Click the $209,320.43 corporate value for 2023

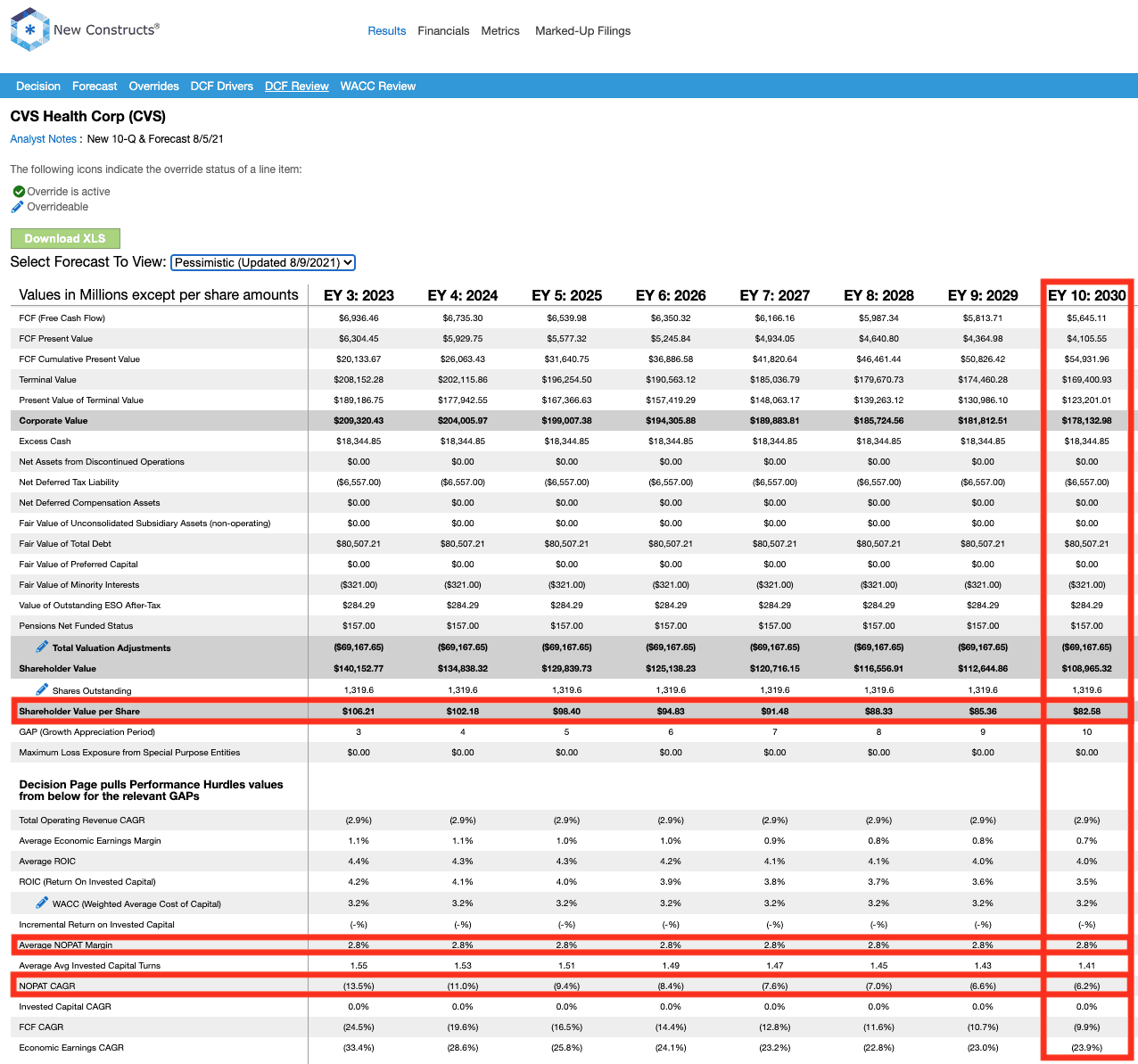coord(359,421)
